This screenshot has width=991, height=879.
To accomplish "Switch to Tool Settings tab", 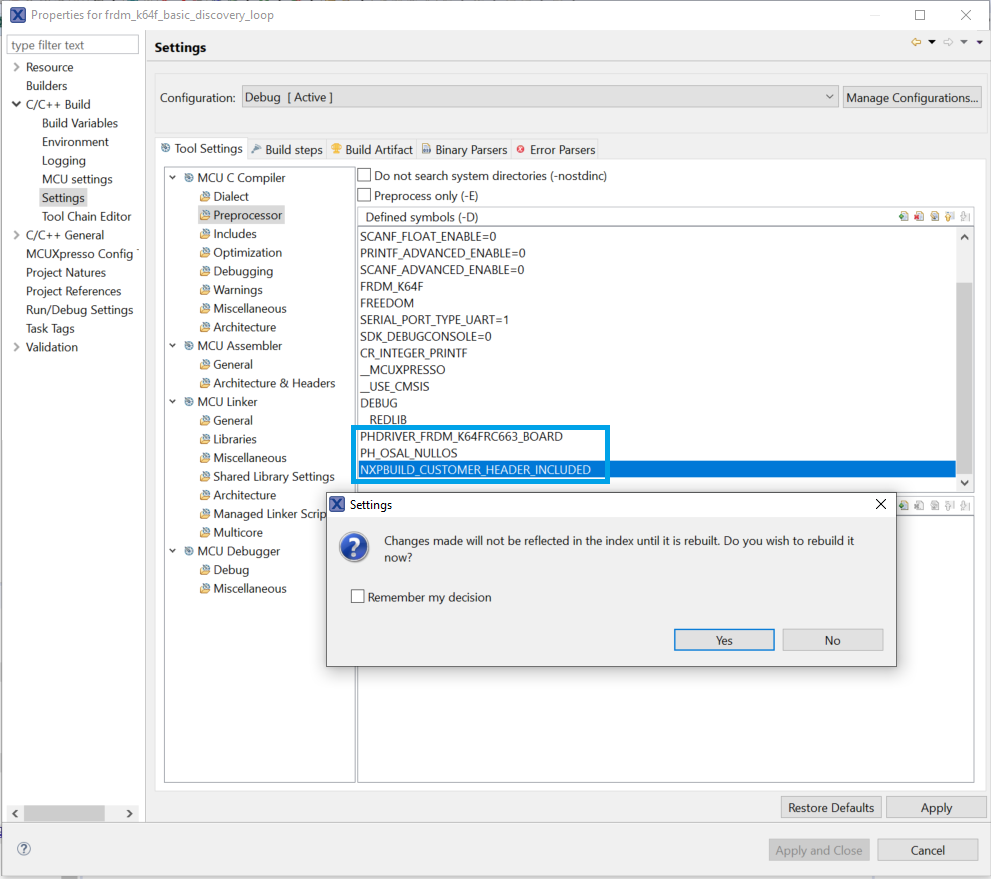I will coord(202,149).
